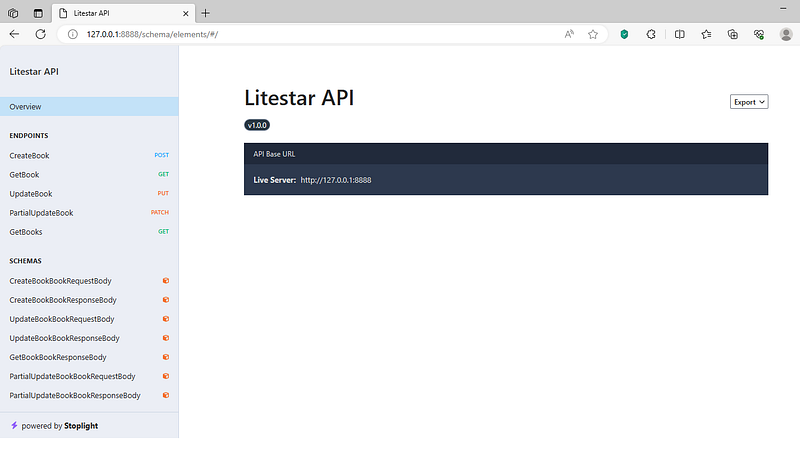Open CreateBookBookResponseBody schema

coord(89,300)
